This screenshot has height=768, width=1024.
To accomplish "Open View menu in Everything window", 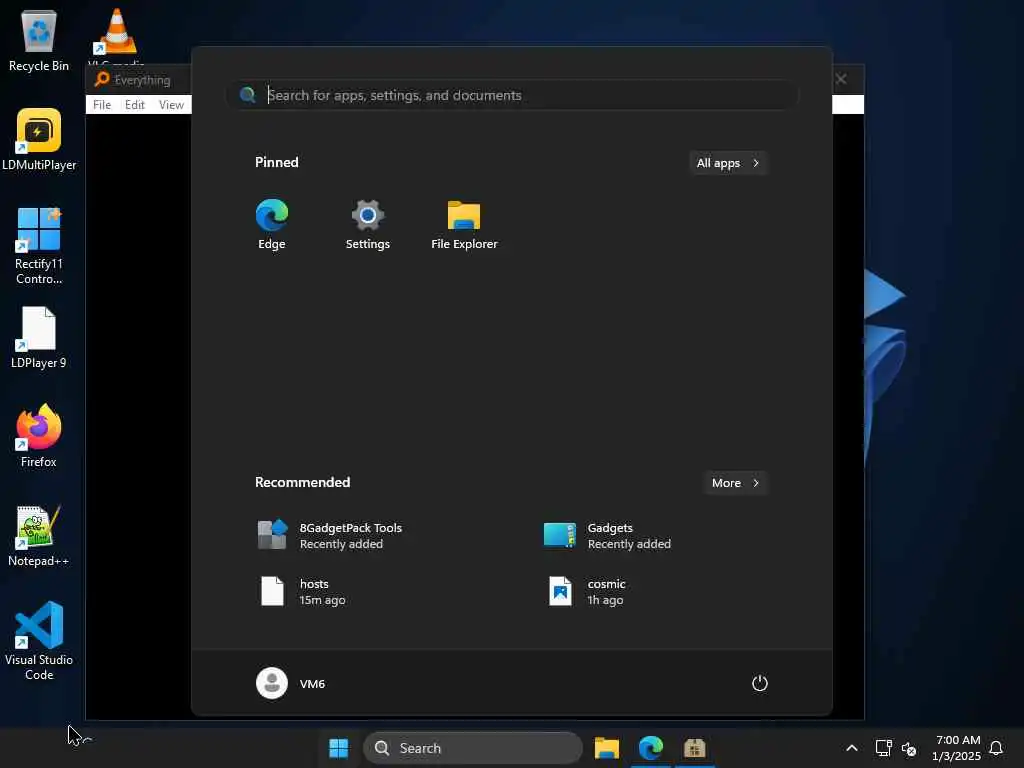I will click(171, 104).
